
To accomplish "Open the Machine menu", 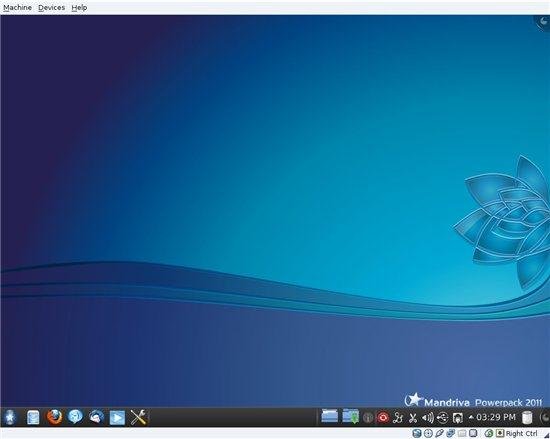I will pos(17,7).
